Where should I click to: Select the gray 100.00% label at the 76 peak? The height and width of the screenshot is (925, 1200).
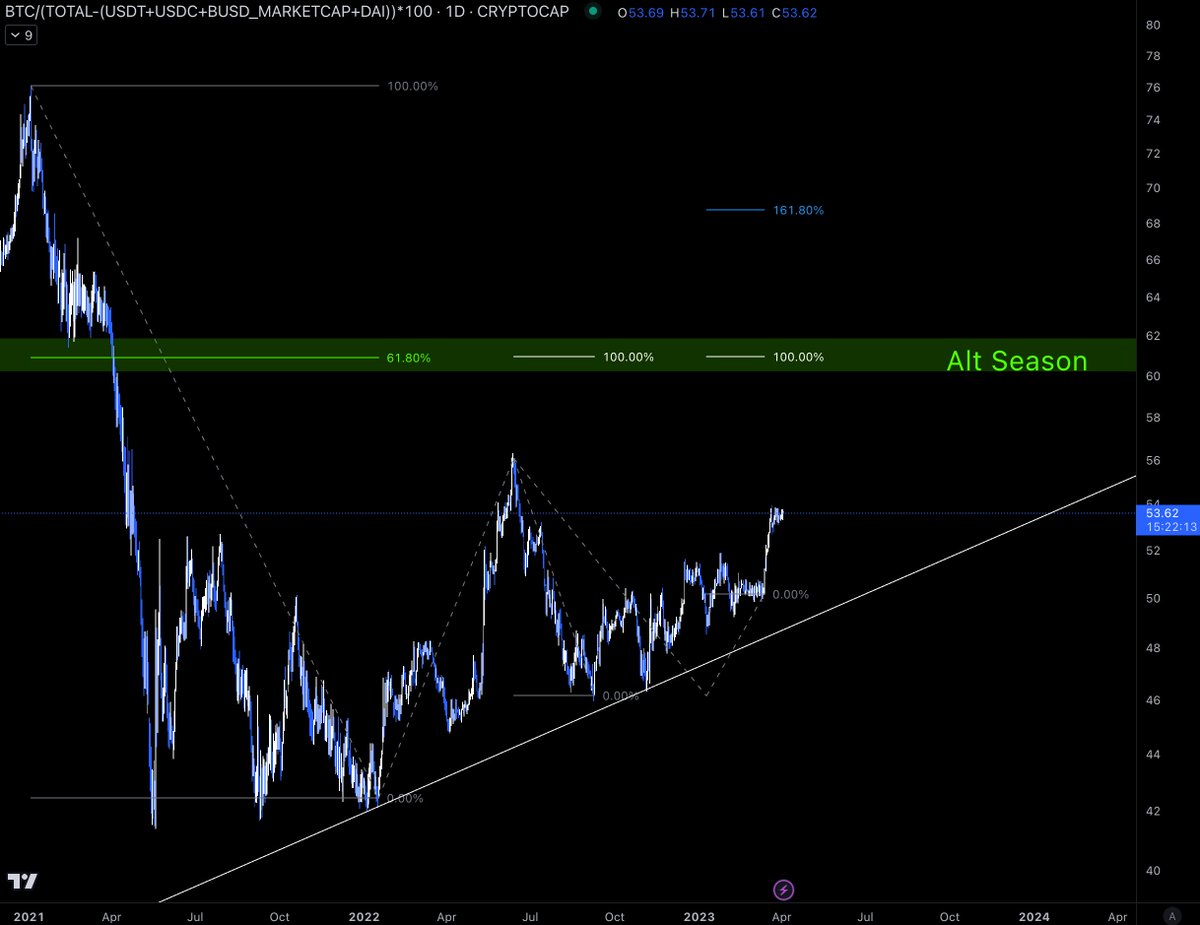pos(412,86)
